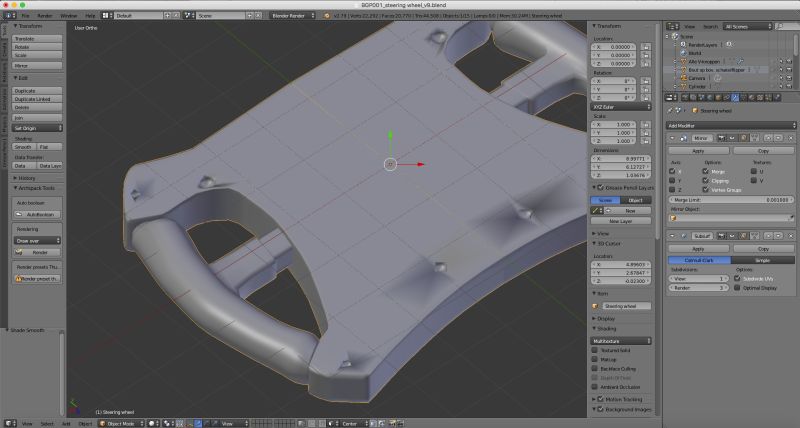
Task: Open the Select menu in 3D view header
Action: [47, 423]
